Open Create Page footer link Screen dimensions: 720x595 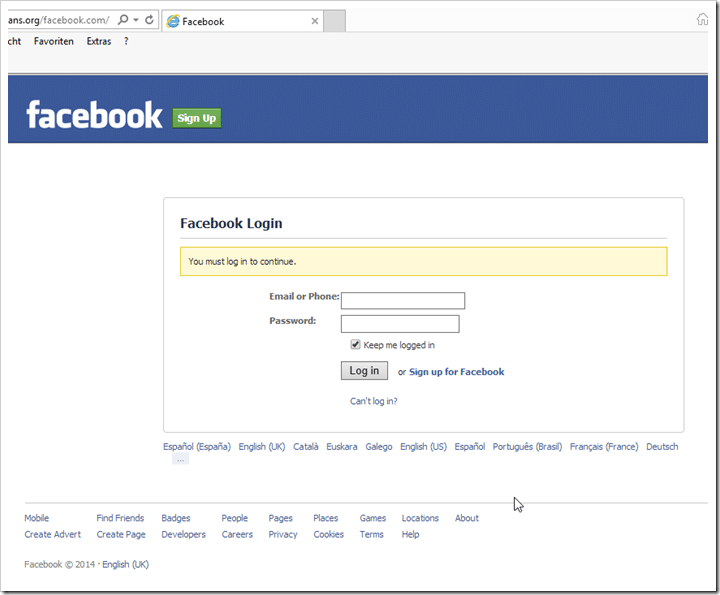[121, 534]
